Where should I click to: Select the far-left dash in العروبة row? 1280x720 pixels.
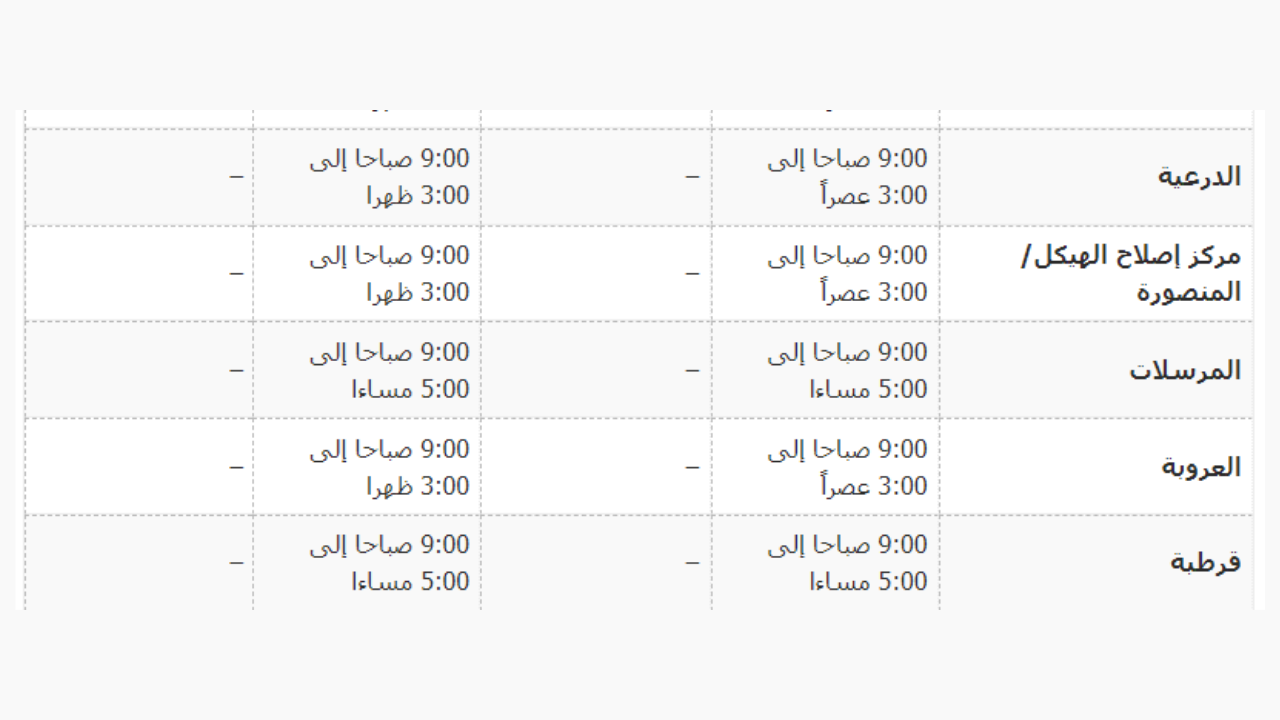pos(236,467)
